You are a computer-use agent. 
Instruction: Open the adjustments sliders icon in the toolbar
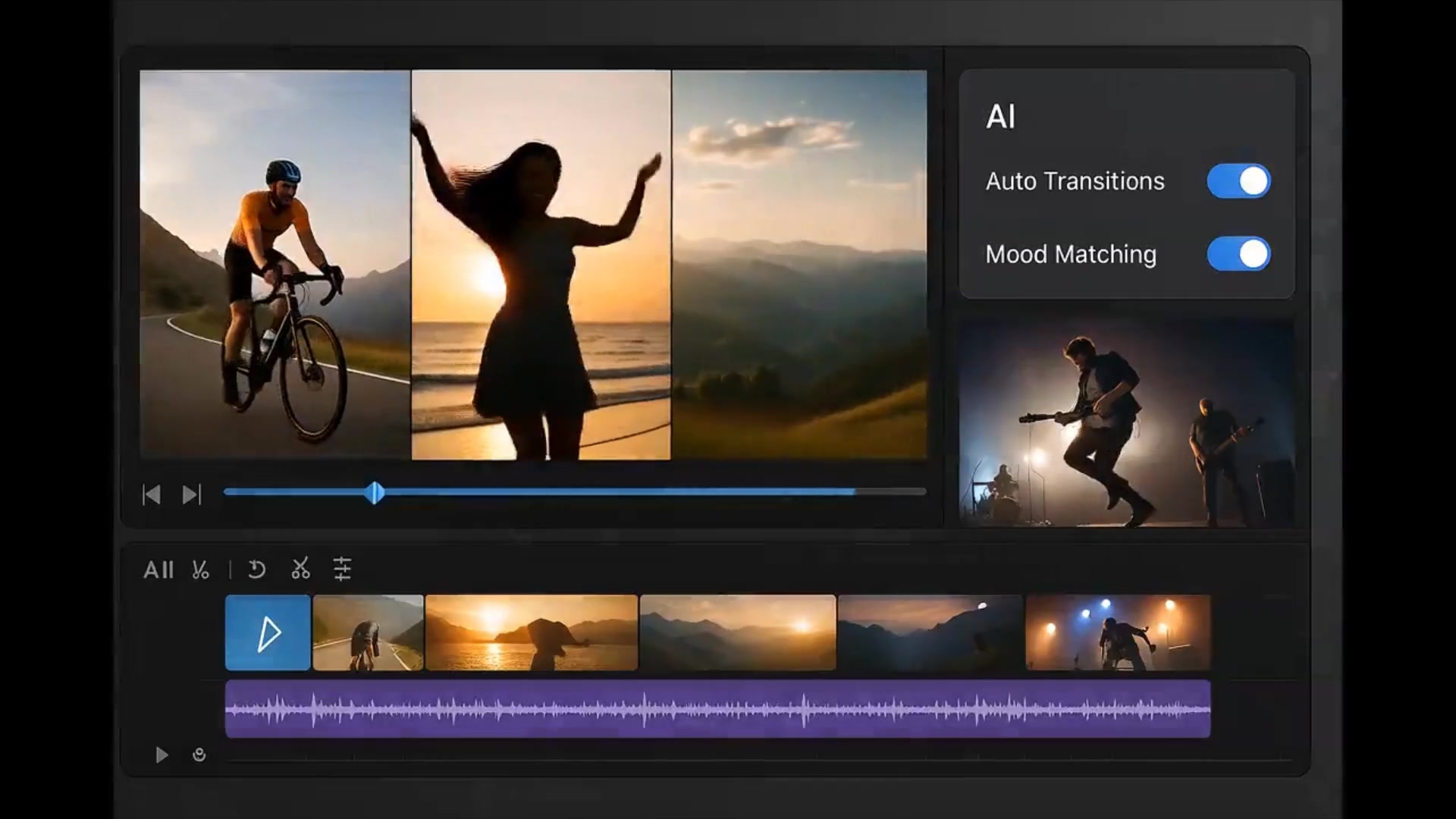pos(343,569)
